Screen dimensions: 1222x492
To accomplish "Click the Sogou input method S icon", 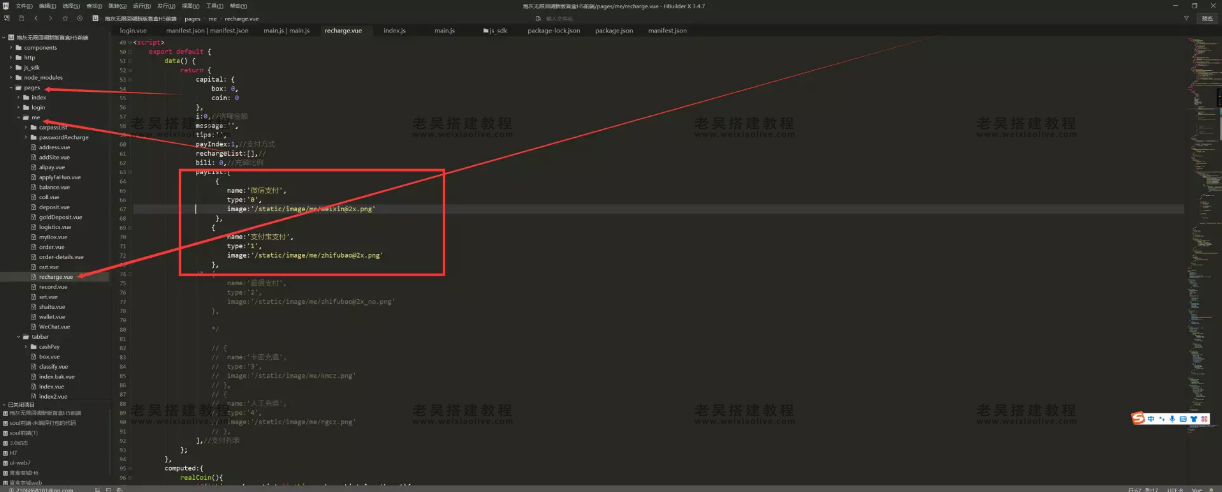I will (1138, 418).
